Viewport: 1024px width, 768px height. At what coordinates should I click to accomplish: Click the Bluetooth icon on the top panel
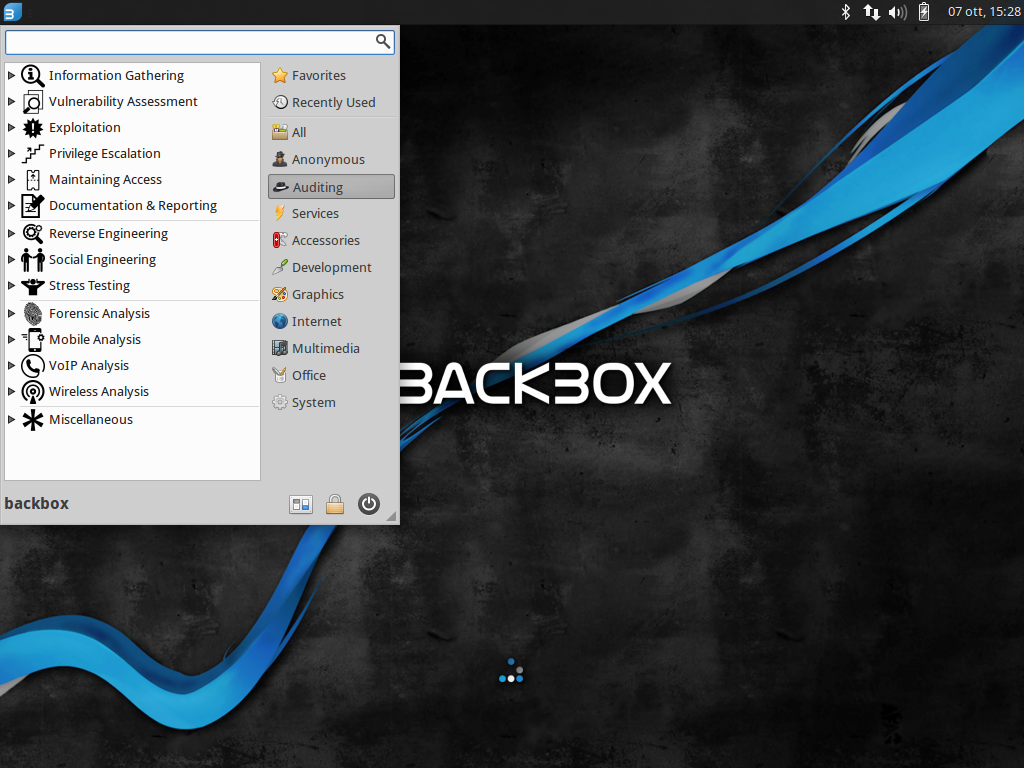(845, 12)
